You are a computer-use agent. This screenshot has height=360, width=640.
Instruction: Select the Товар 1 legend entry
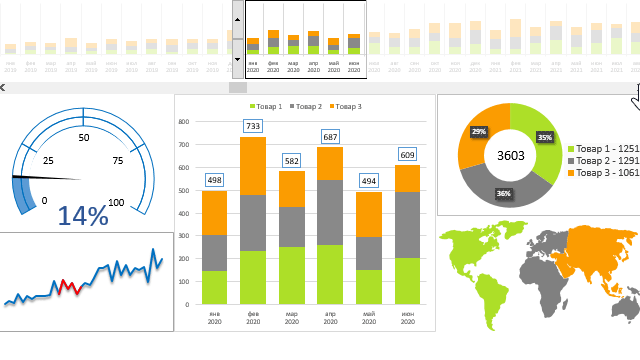point(266,107)
